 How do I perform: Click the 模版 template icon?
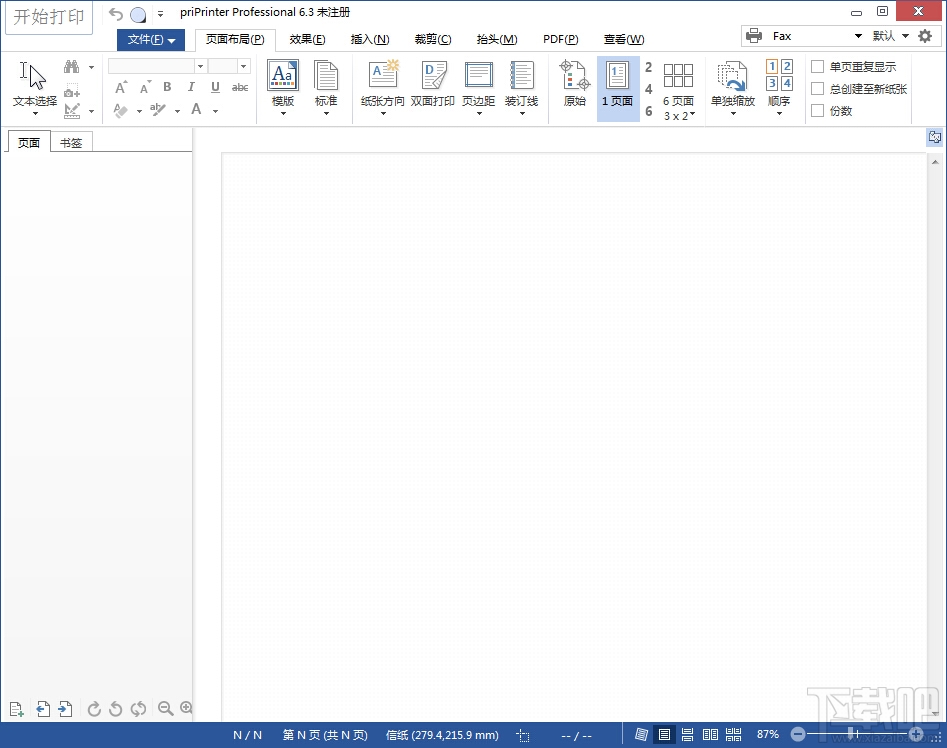[283, 76]
